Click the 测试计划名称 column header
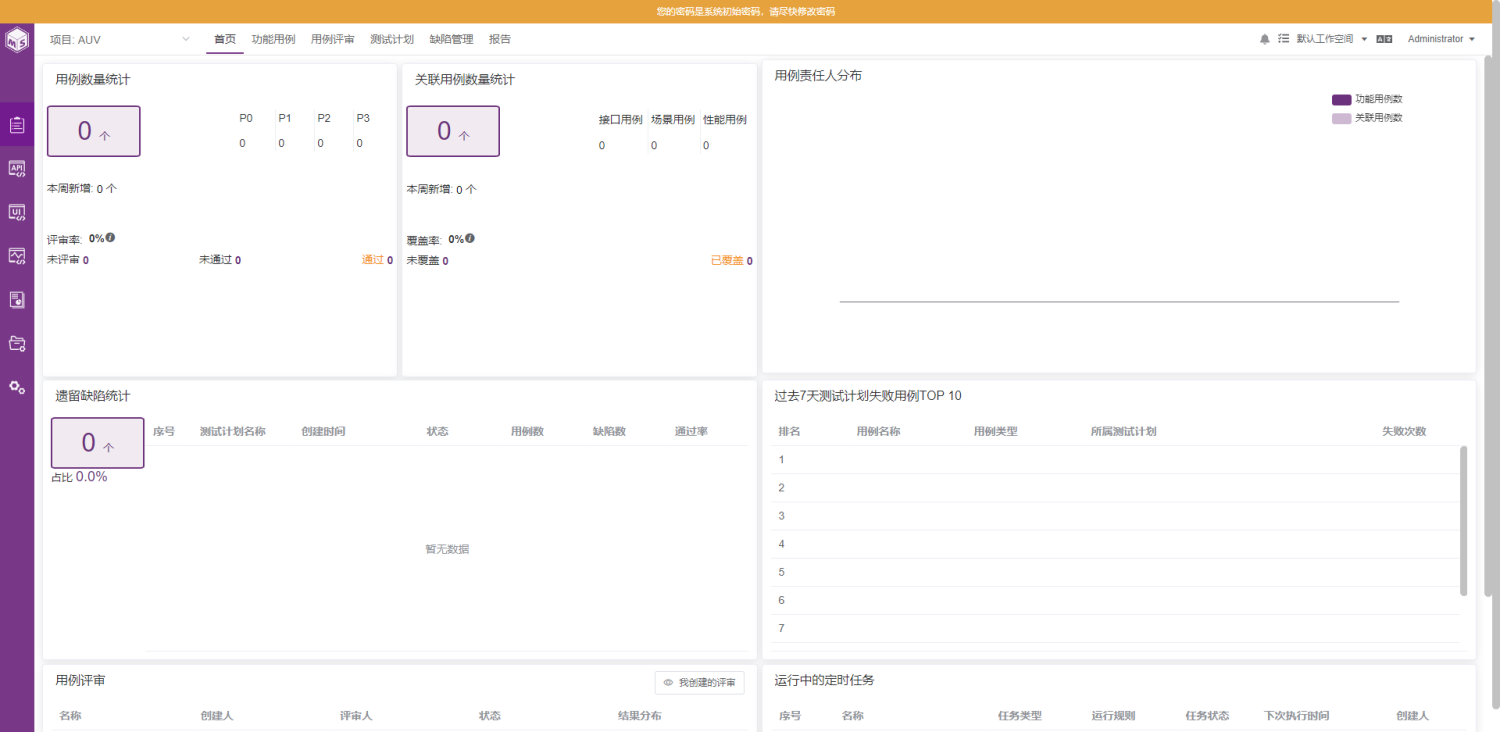Screen dimensions: 1500x732 232,431
